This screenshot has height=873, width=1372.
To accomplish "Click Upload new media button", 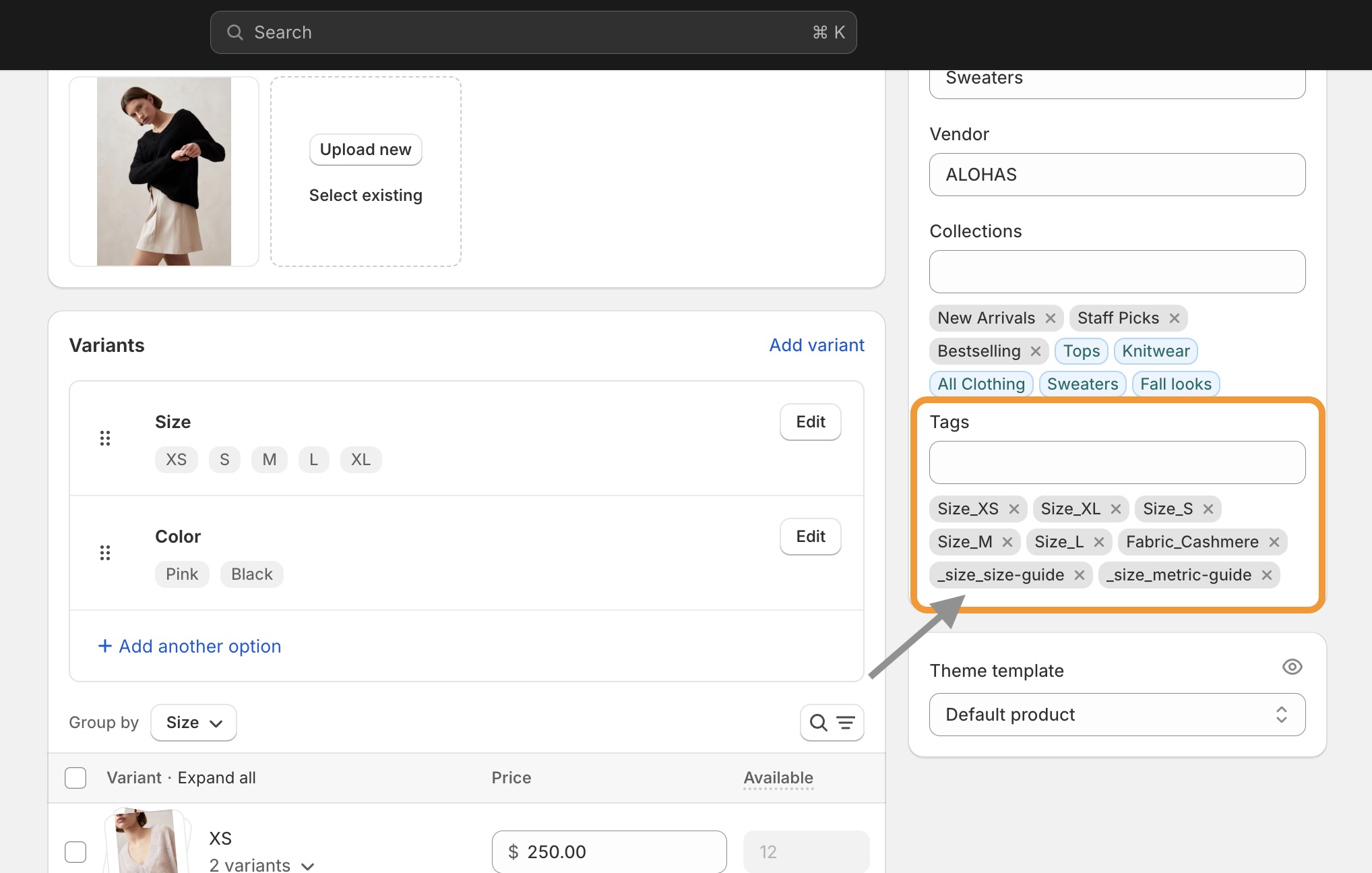I will 365,150.
